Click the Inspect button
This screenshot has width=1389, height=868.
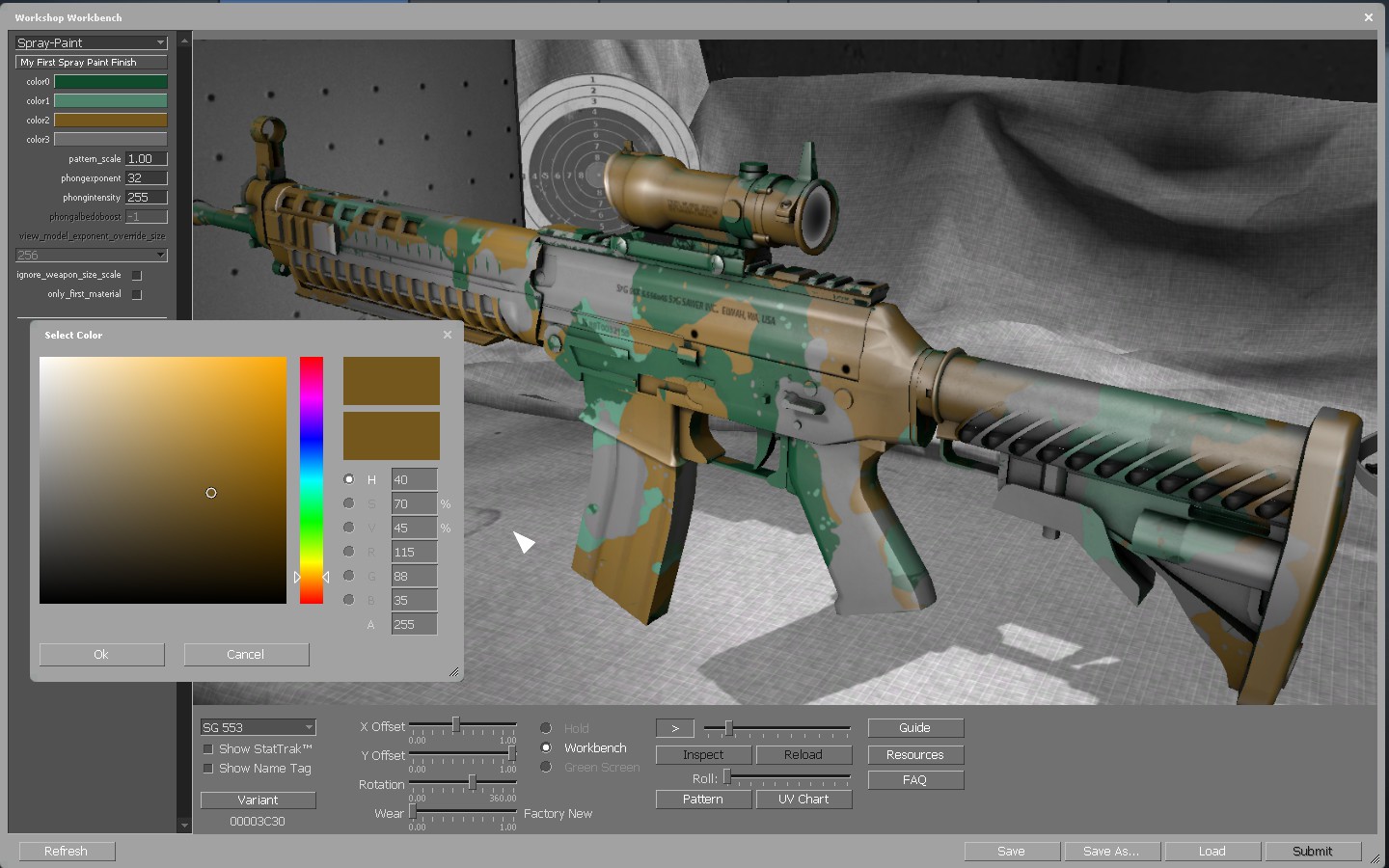[703, 755]
